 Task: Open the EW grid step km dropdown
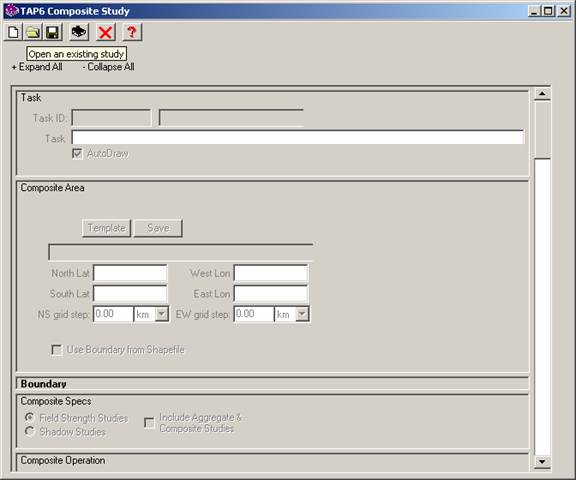click(302, 314)
